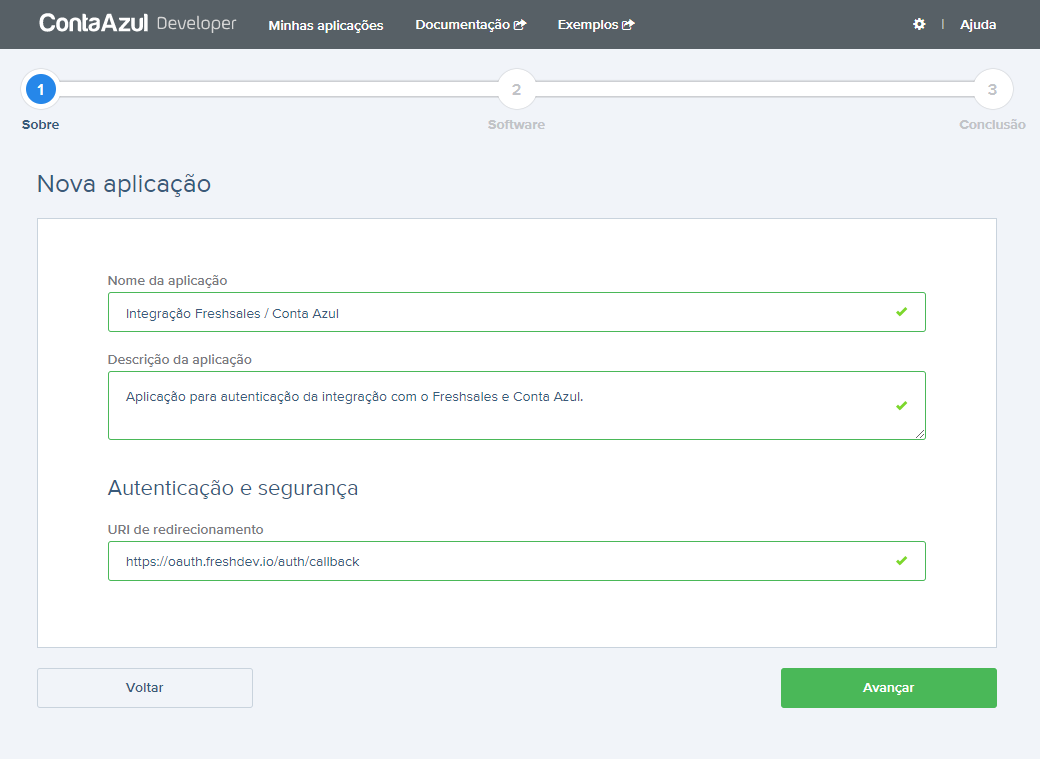
Task: Select step 3 circle Conclusão
Action: [x=992, y=89]
